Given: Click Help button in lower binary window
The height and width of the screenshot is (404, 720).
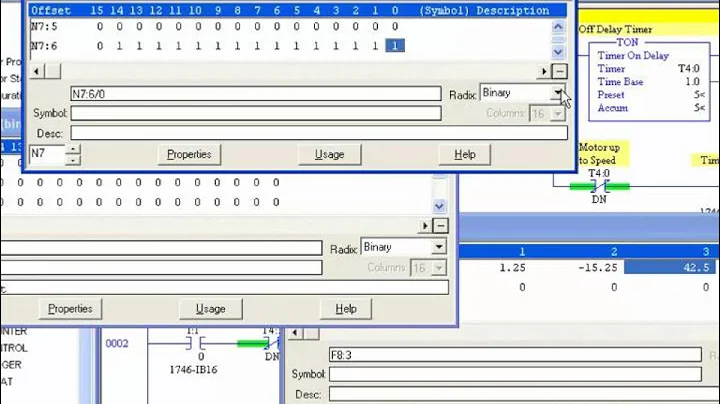Looking at the screenshot, I should 346,309.
